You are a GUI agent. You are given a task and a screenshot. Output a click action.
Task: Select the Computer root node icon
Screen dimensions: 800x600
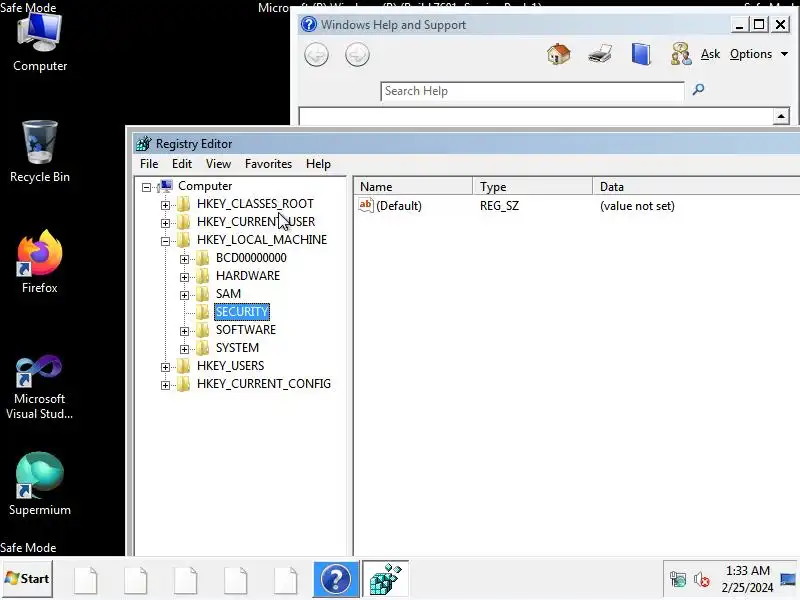click(x=165, y=186)
